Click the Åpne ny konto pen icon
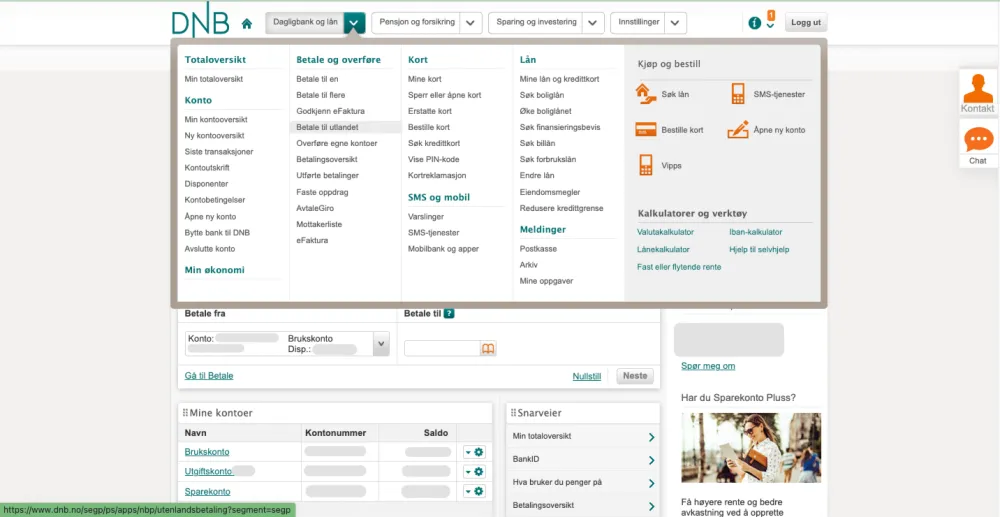Image resolution: width=1000 pixels, height=517 pixels. 738,130
